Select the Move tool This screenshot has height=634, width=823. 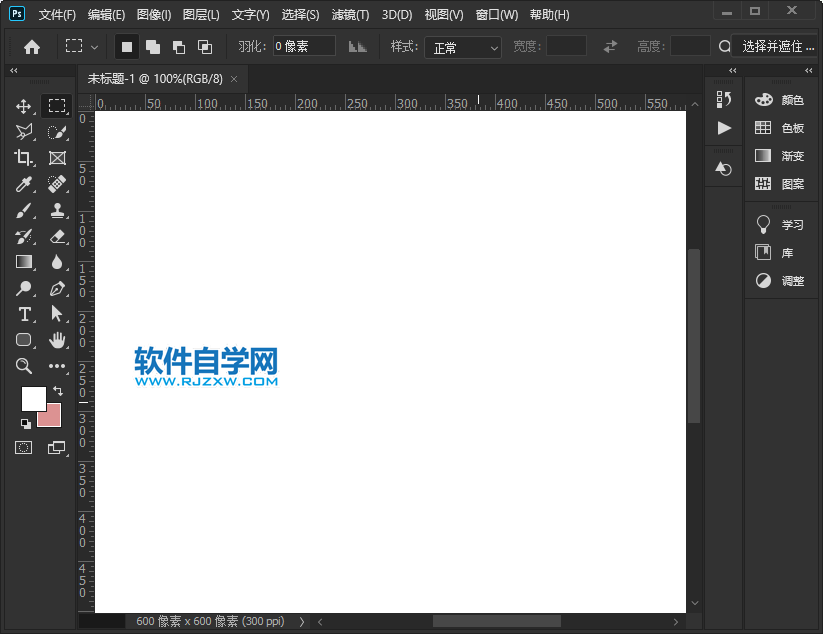click(23, 105)
